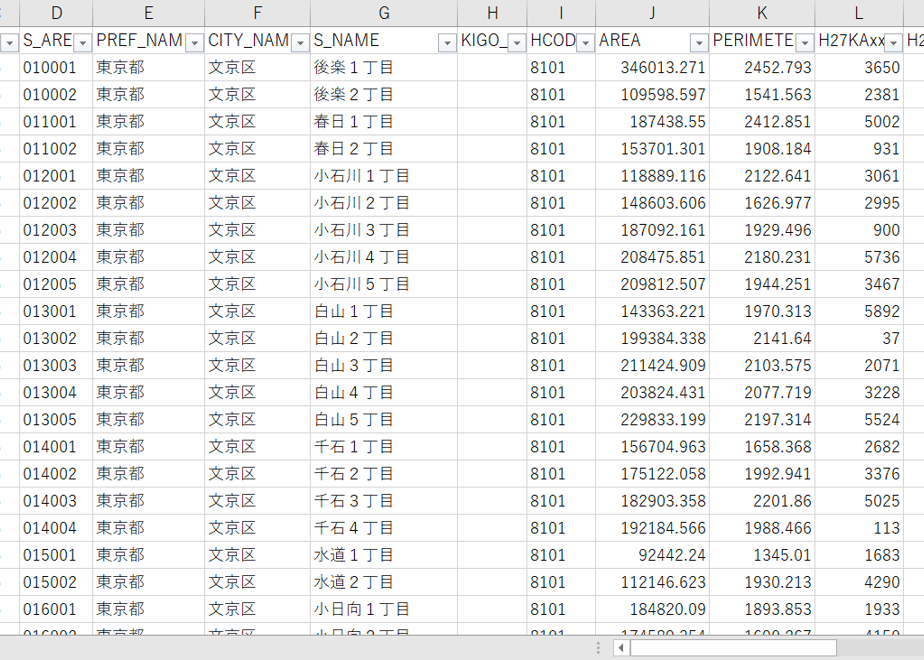Select column H header
The width and height of the screenshot is (924, 660).
point(492,12)
